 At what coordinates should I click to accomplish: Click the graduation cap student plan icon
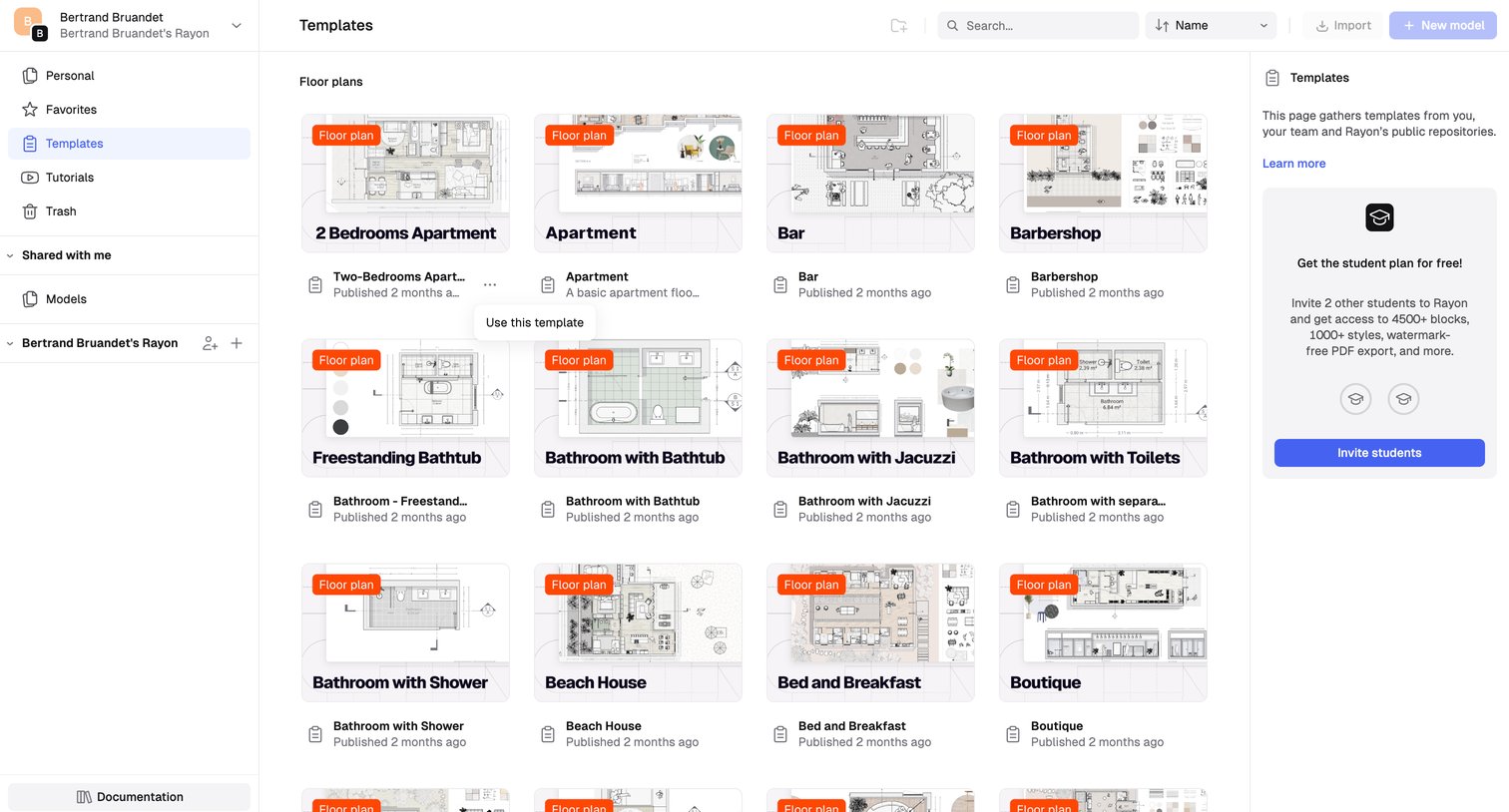point(1379,217)
